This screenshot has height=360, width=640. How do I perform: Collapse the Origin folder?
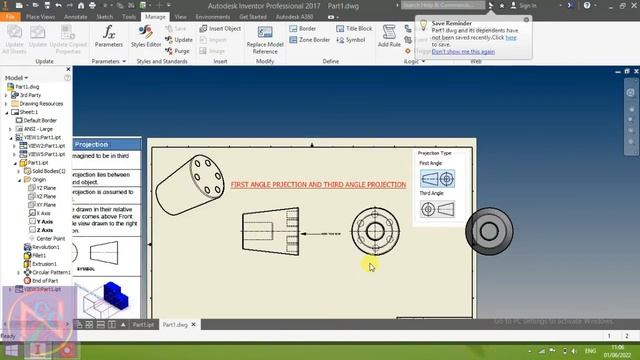click(x=19, y=180)
